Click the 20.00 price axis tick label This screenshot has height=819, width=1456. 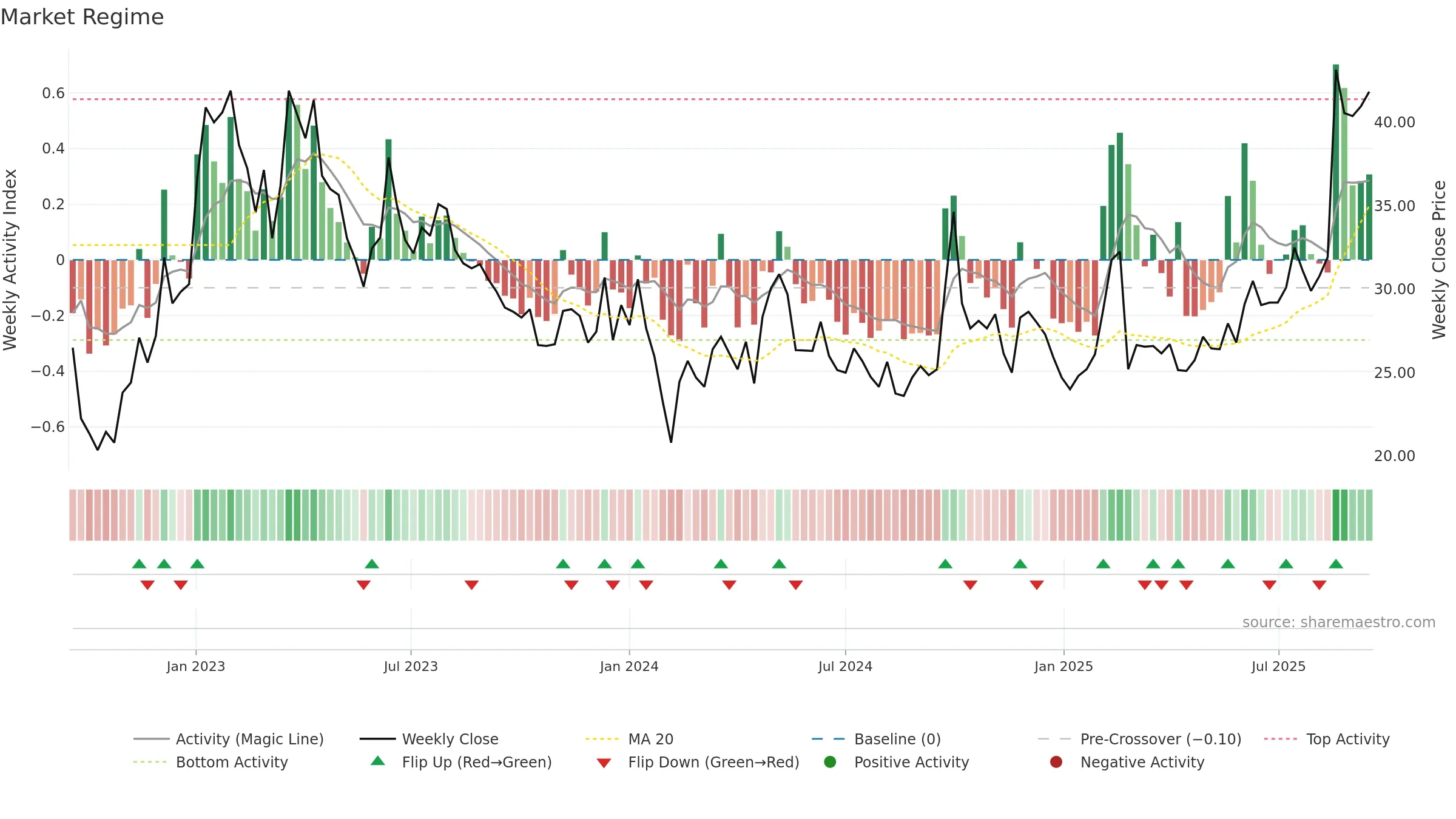(x=1395, y=456)
